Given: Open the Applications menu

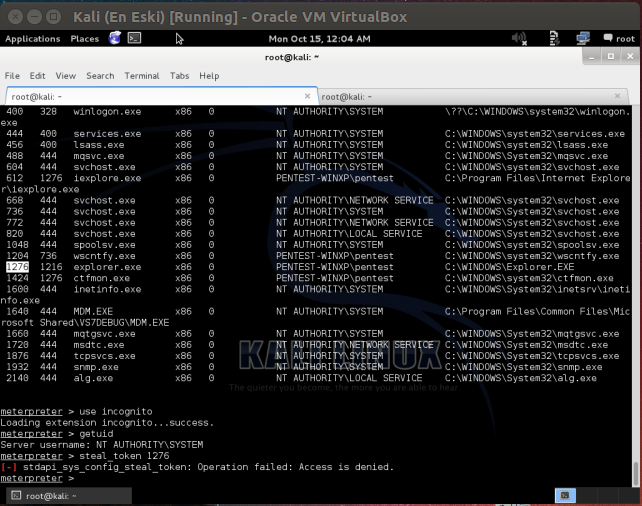Looking at the screenshot, I should coord(33,39).
